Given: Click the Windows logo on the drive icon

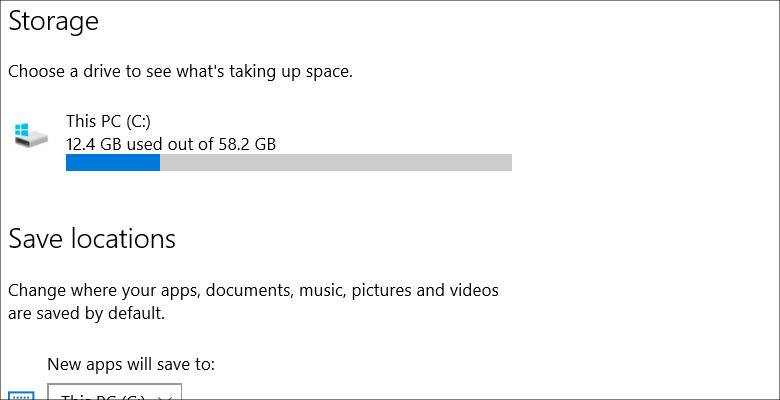Looking at the screenshot, I should (23, 130).
